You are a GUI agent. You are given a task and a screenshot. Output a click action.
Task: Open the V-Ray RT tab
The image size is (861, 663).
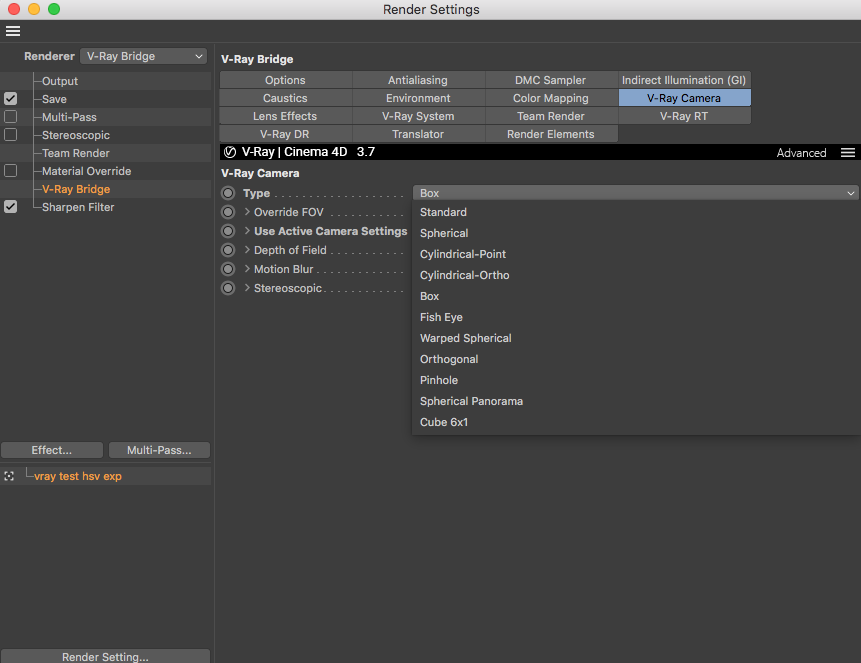[684, 116]
